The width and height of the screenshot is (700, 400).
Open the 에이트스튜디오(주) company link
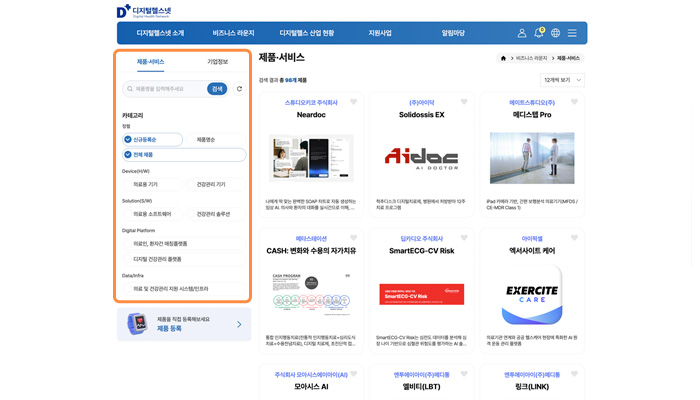532,103
